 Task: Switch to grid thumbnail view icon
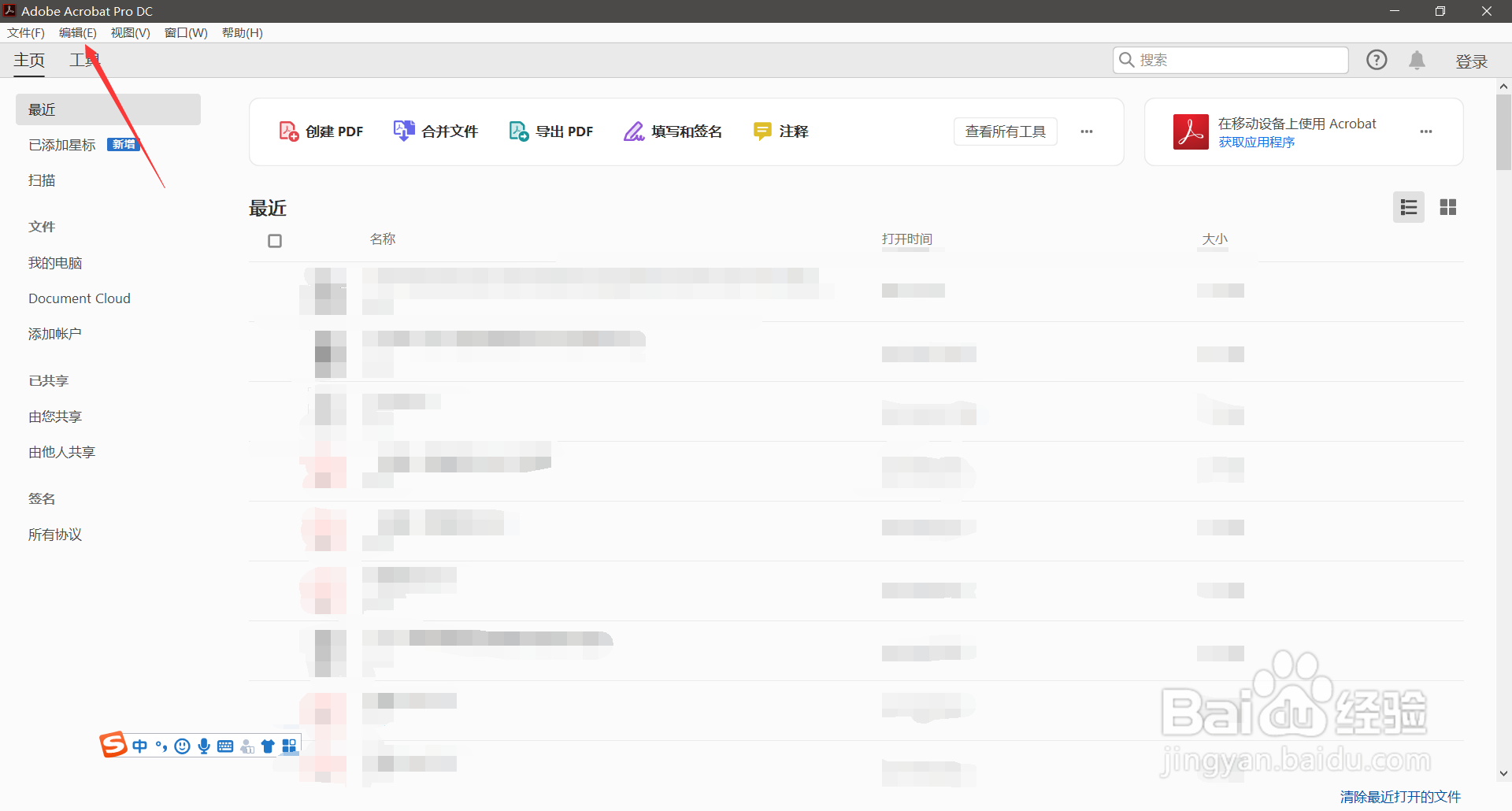[x=1448, y=207]
